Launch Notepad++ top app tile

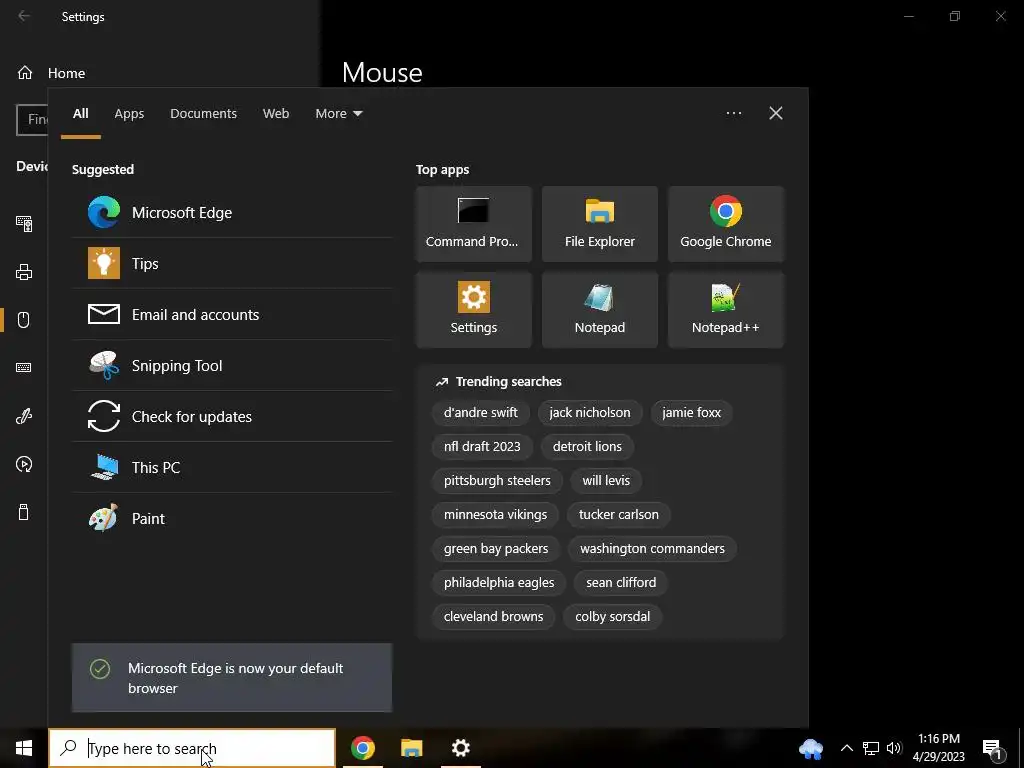click(x=726, y=310)
